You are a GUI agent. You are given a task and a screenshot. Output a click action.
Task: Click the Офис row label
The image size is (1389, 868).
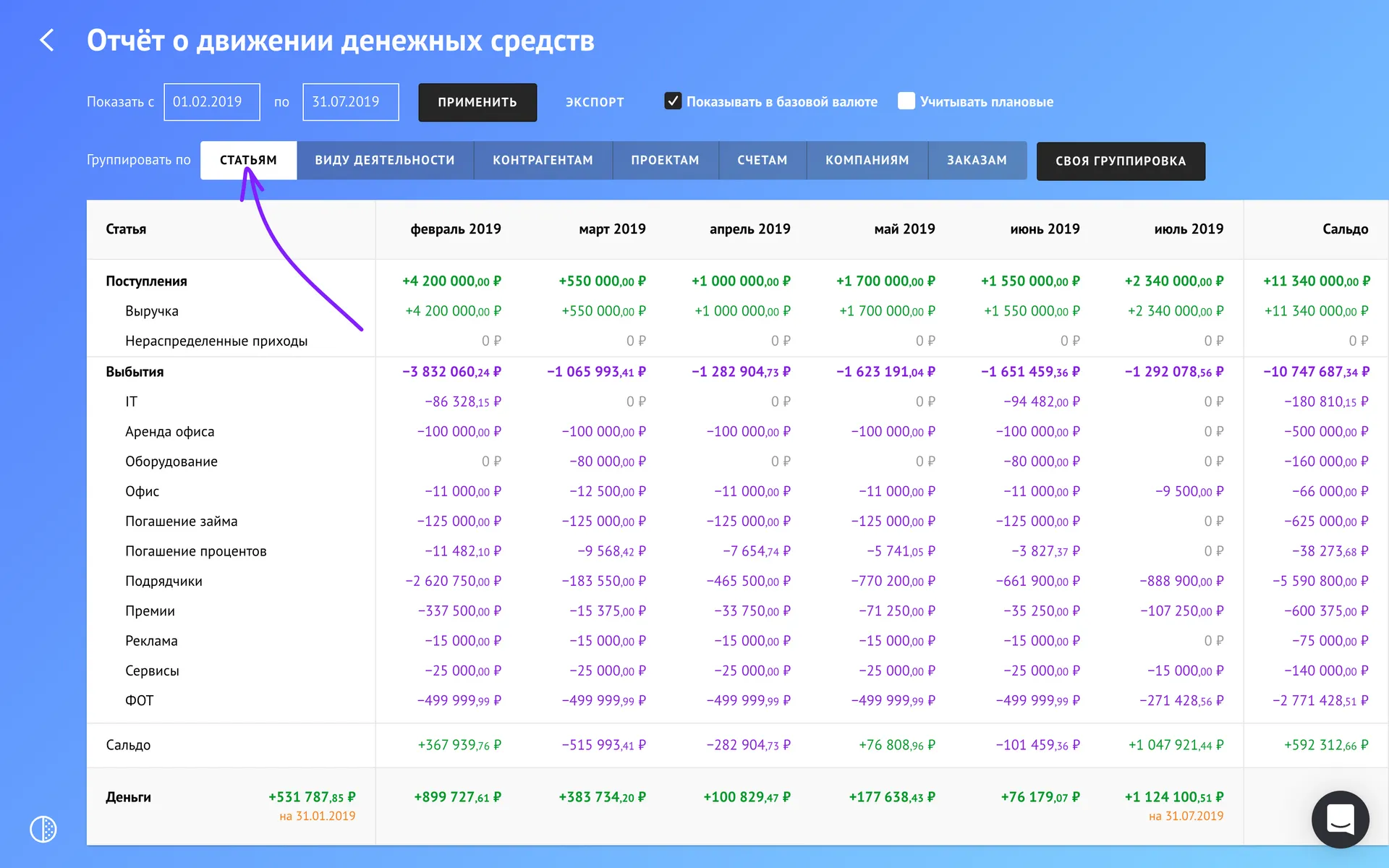click(142, 491)
